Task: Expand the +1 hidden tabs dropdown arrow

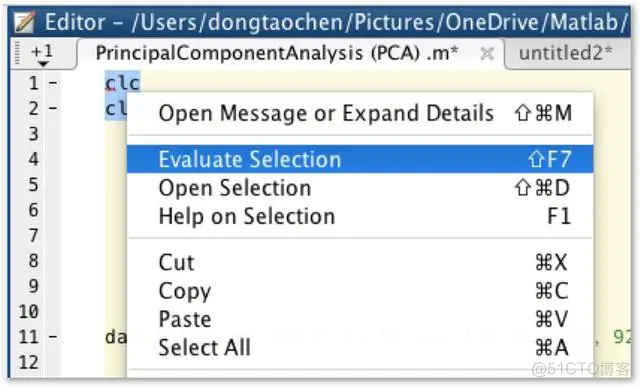Action: 43,64
